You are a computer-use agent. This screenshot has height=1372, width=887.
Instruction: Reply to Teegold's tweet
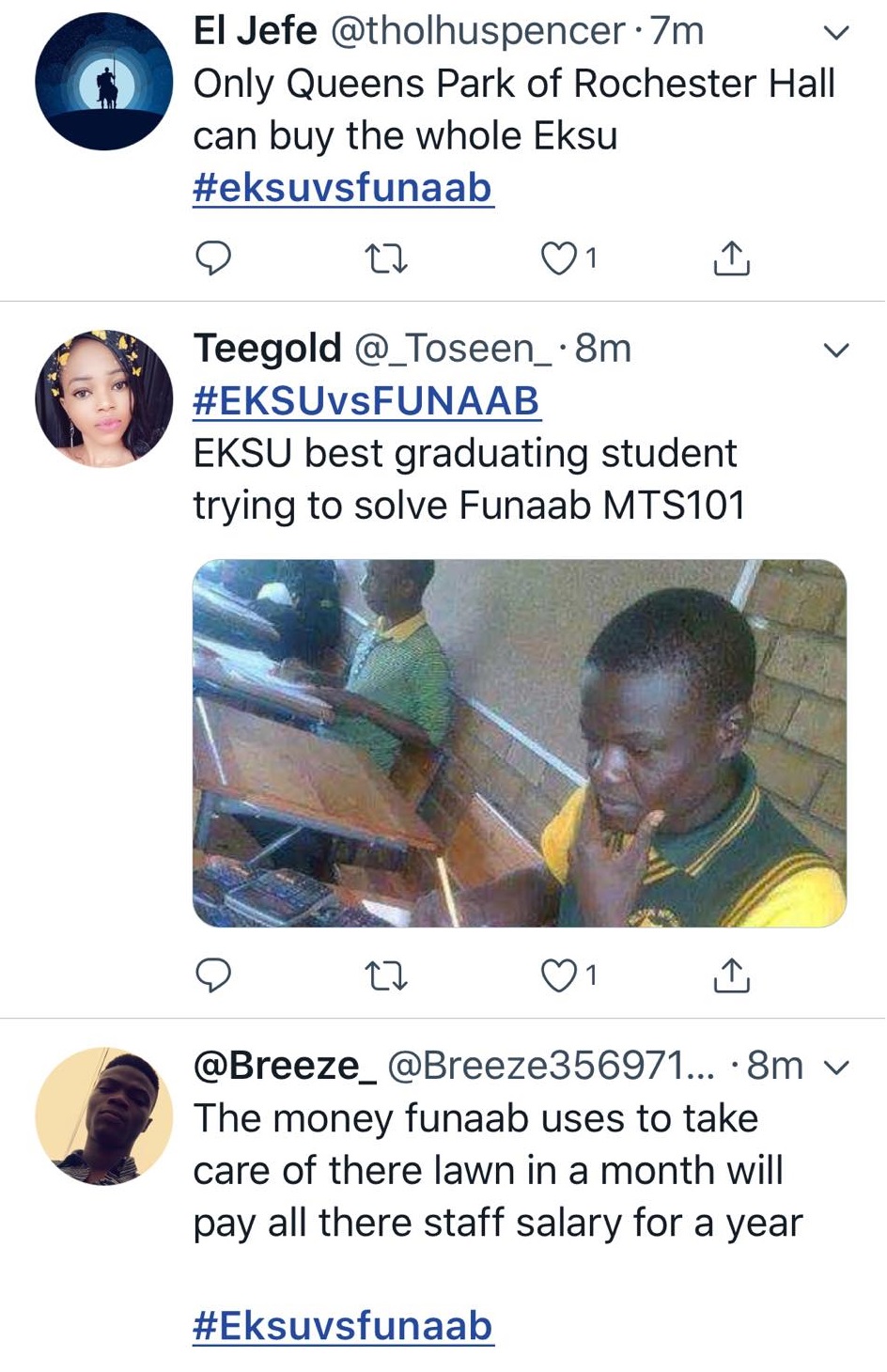coord(213,975)
